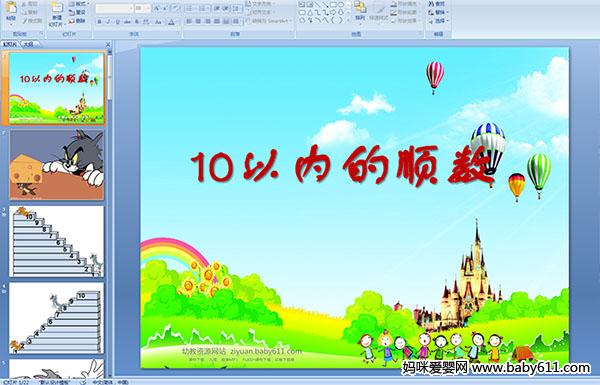Switch to the Outline tab in the slide pane

click(28, 44)
